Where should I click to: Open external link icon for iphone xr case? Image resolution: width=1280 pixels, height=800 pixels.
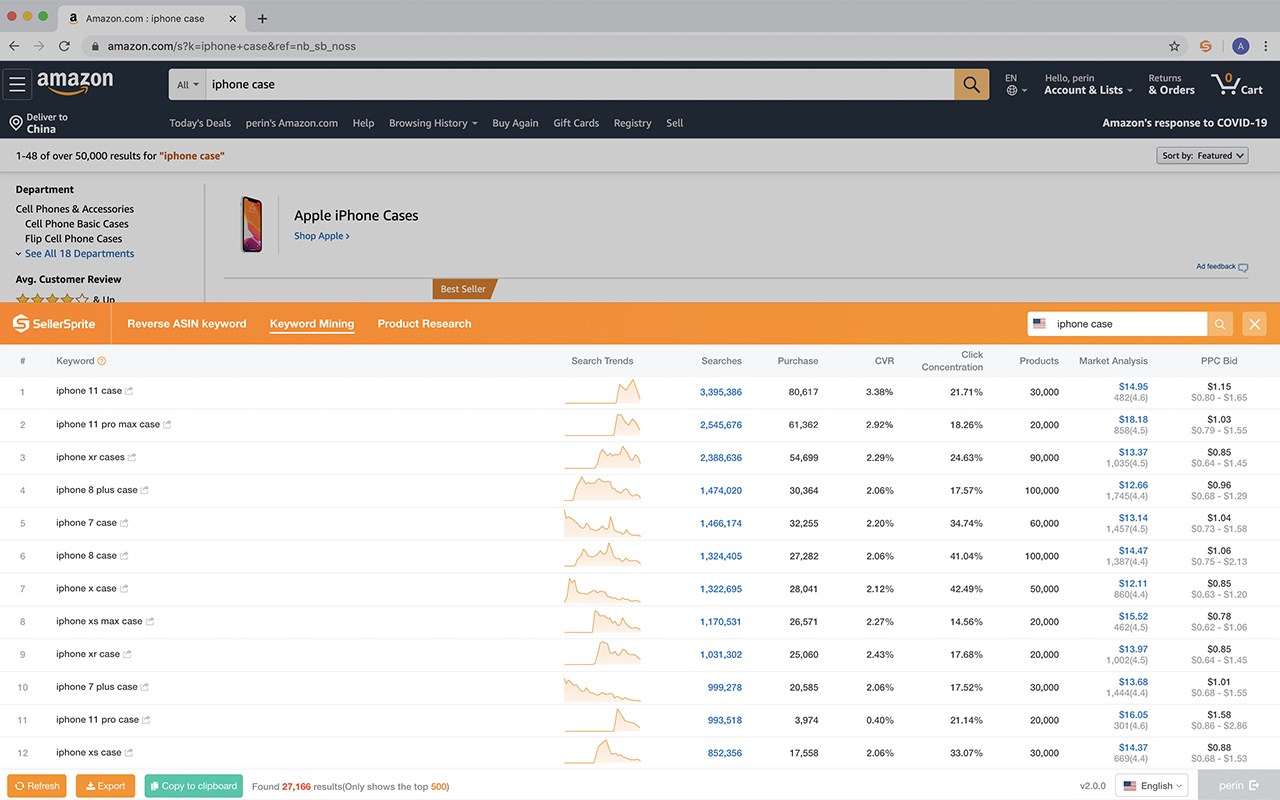127,654
